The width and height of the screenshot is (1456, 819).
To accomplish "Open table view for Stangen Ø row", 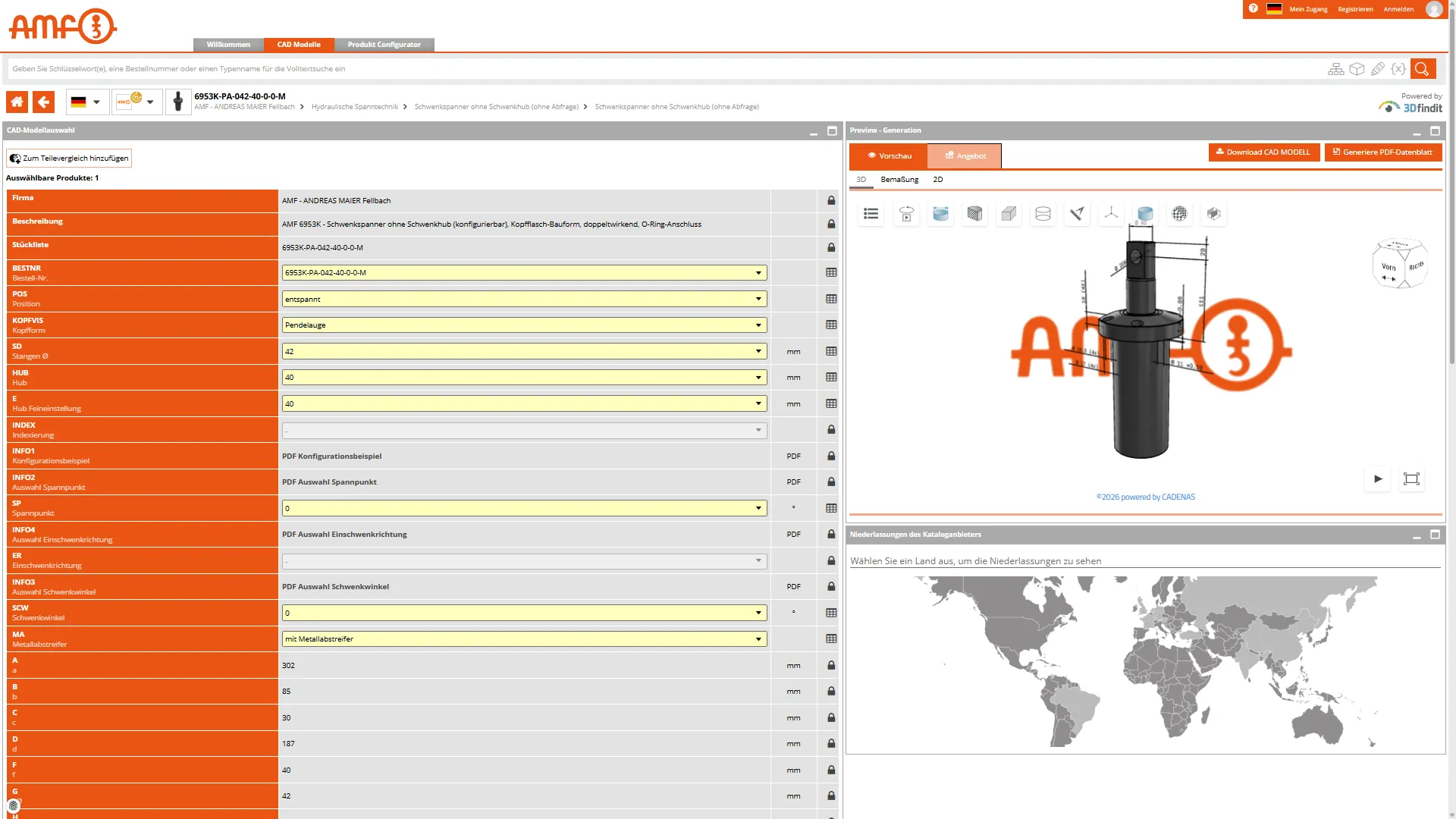I will click(831, 351).
